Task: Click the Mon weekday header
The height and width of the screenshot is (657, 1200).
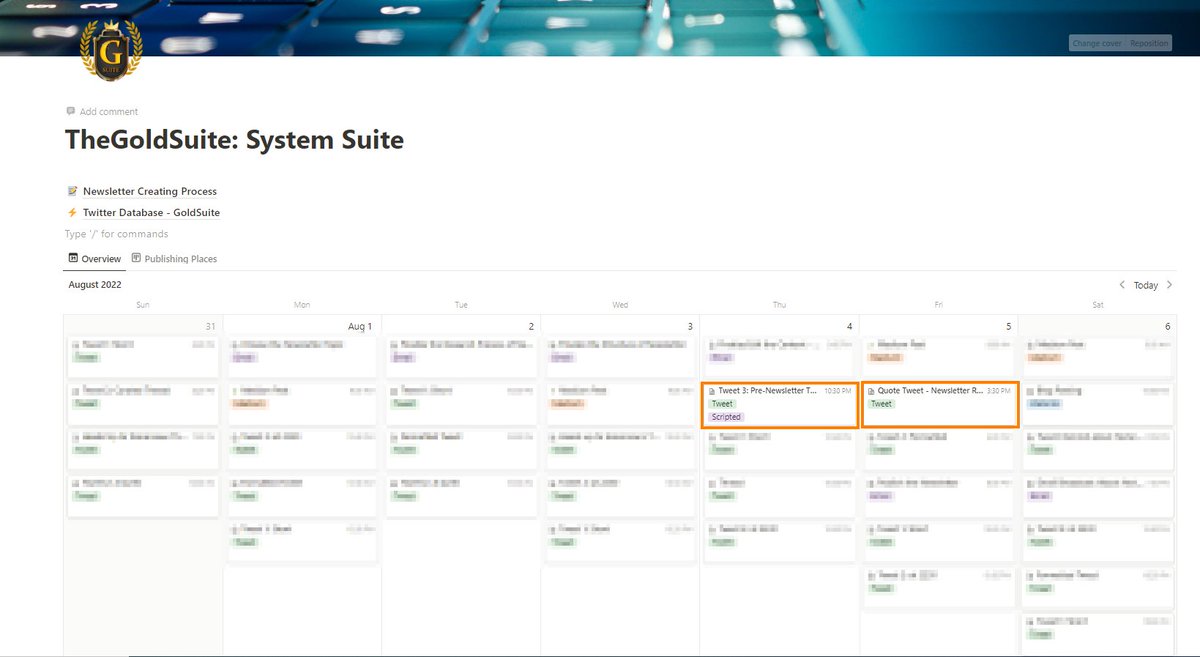Action: (302, 304)
